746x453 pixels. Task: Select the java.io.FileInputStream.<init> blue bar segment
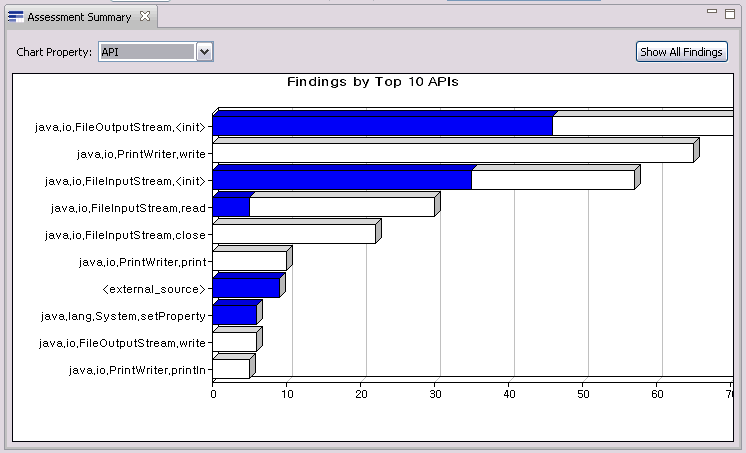pyautogui.click(x=342, y=180)
